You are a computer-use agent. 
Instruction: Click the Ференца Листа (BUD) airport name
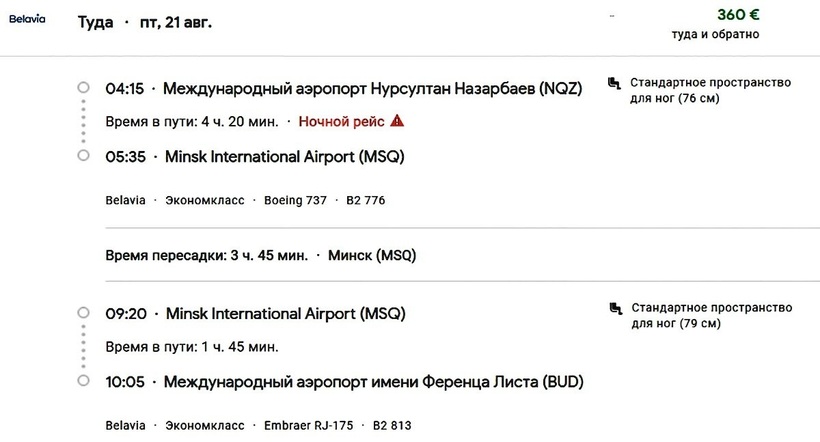coord(373,382)
